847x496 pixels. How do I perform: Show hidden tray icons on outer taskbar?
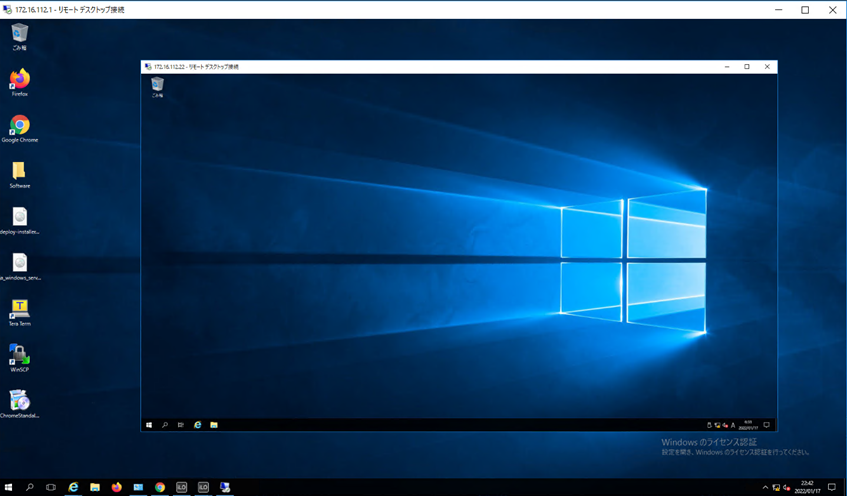coord(765,487)
